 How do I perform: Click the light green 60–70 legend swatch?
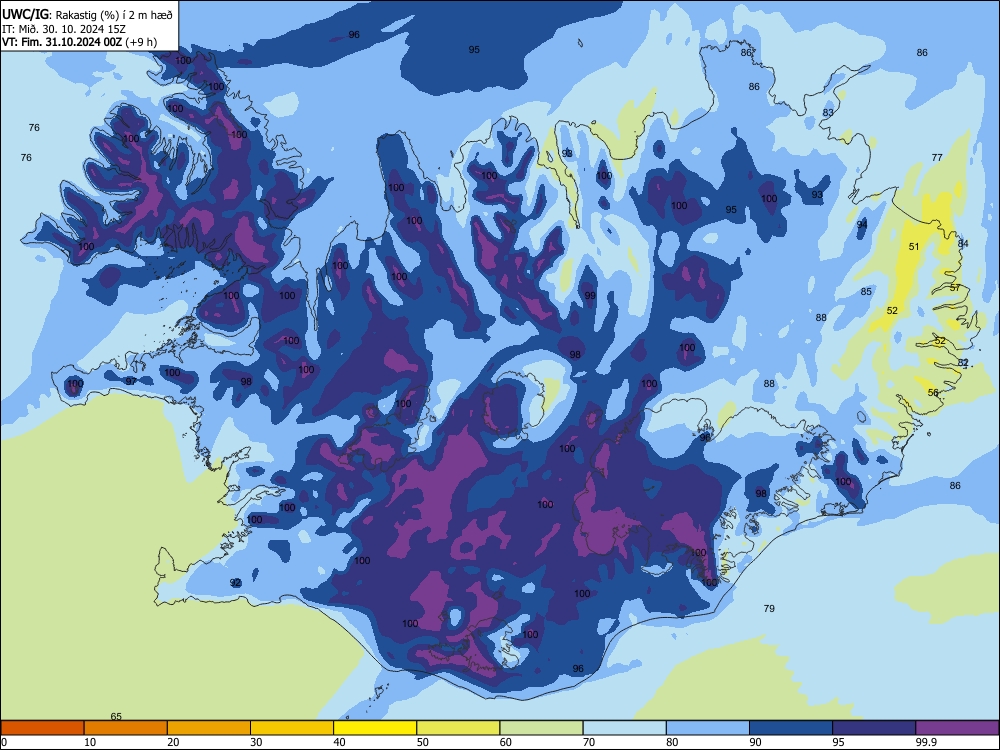pyautogui.click(x=541, y=728)
